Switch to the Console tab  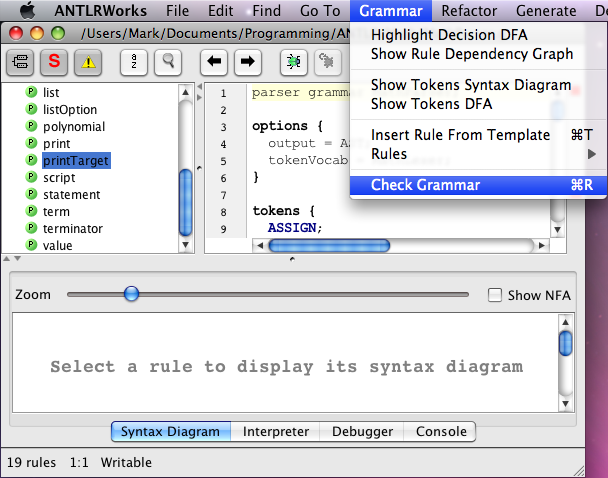tap(441, 431)
